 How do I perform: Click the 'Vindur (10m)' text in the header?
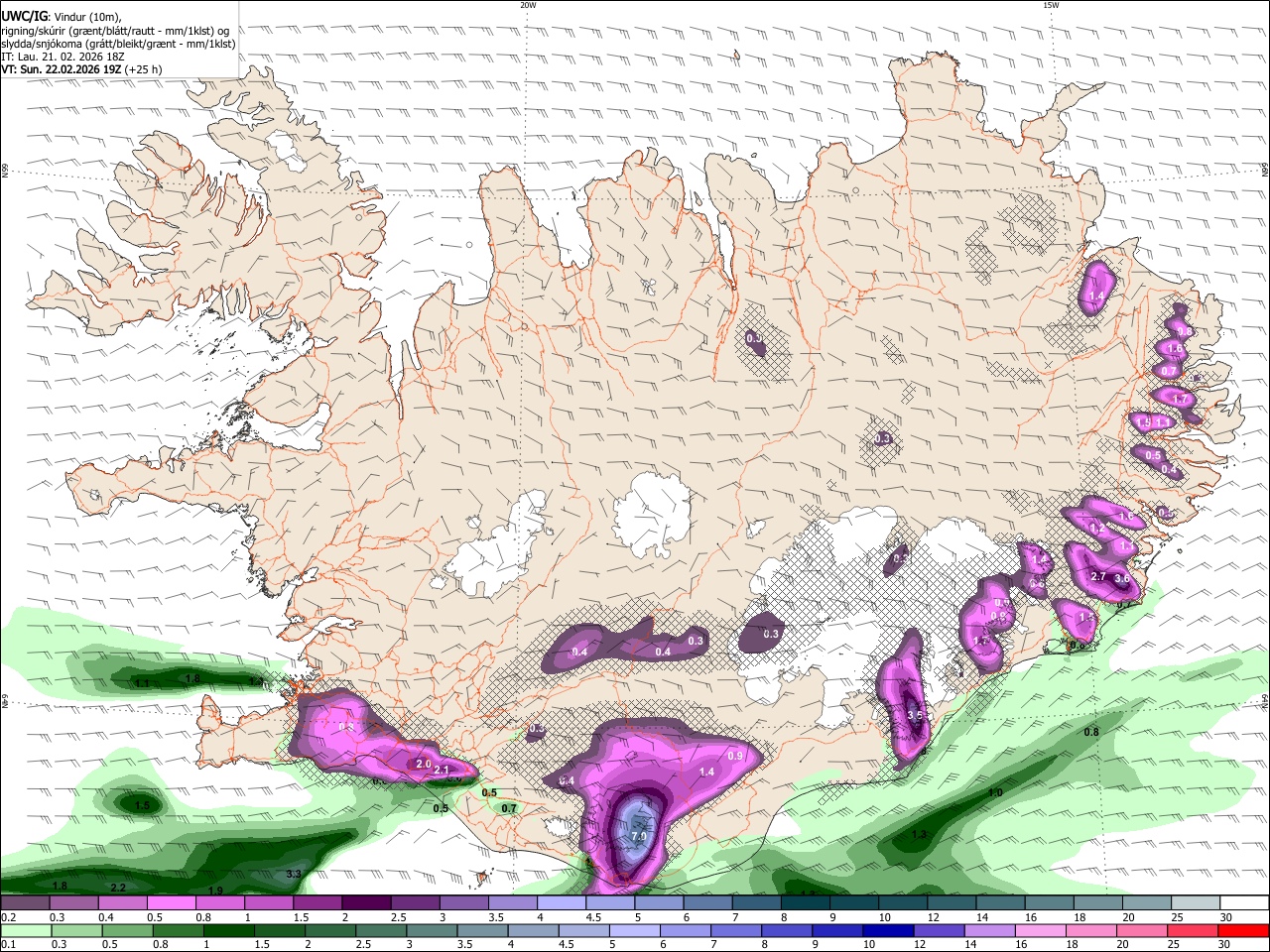click(86, 16)
